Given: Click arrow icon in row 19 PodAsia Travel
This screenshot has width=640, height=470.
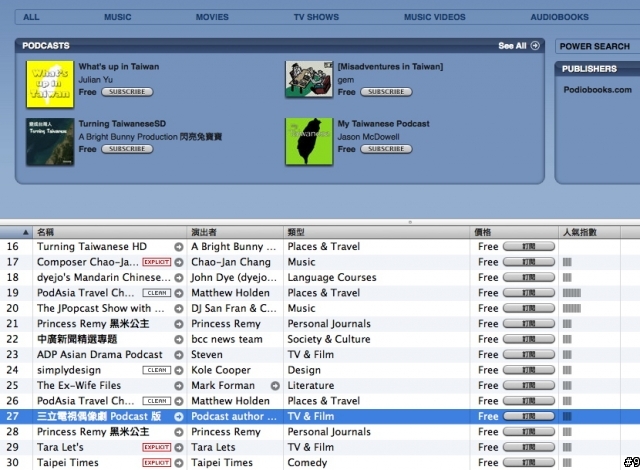Looking at the screenshot, I should click(x=179, y=293).
